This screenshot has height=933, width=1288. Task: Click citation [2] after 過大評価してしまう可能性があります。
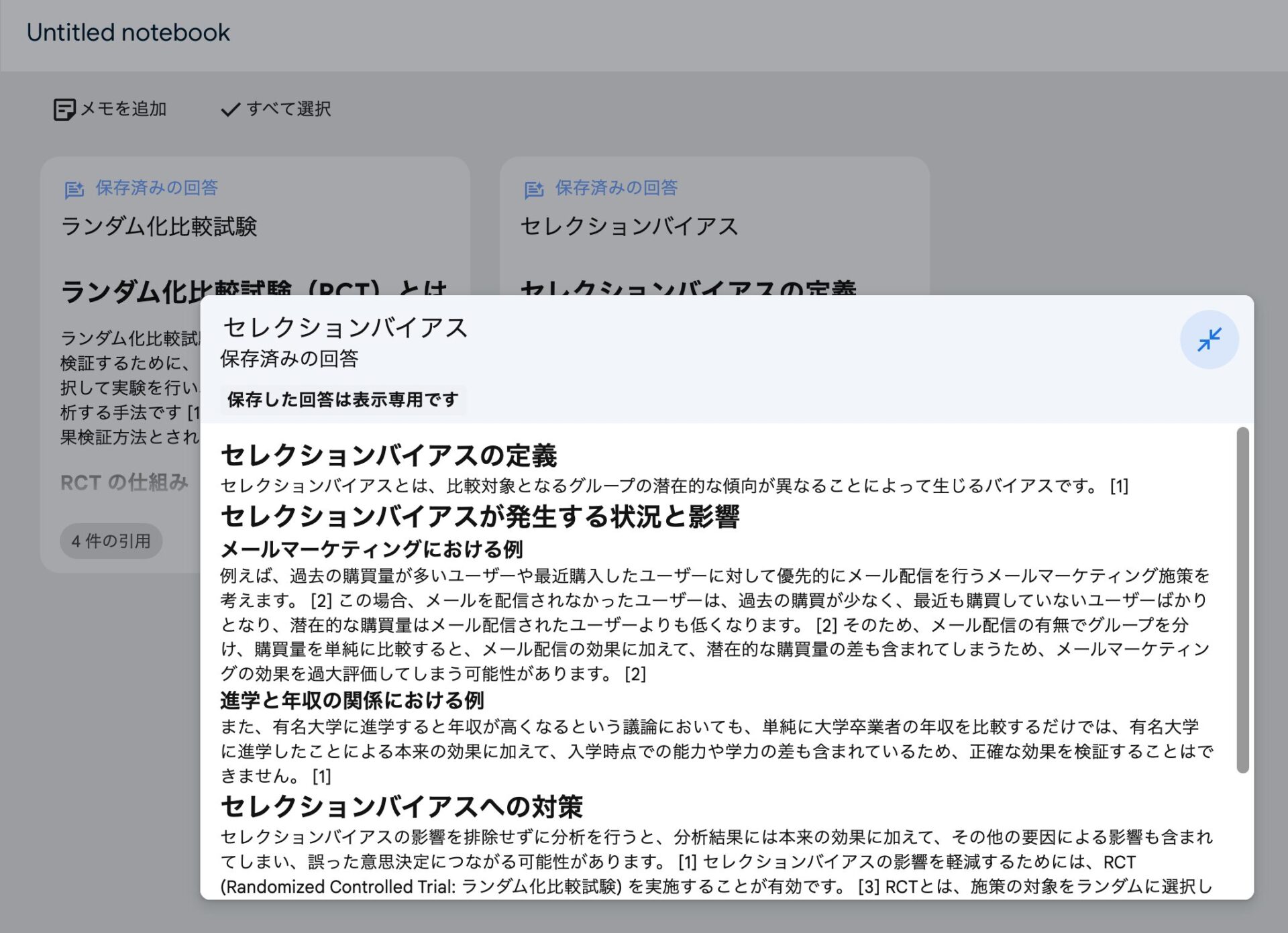[x=635, y=674]
